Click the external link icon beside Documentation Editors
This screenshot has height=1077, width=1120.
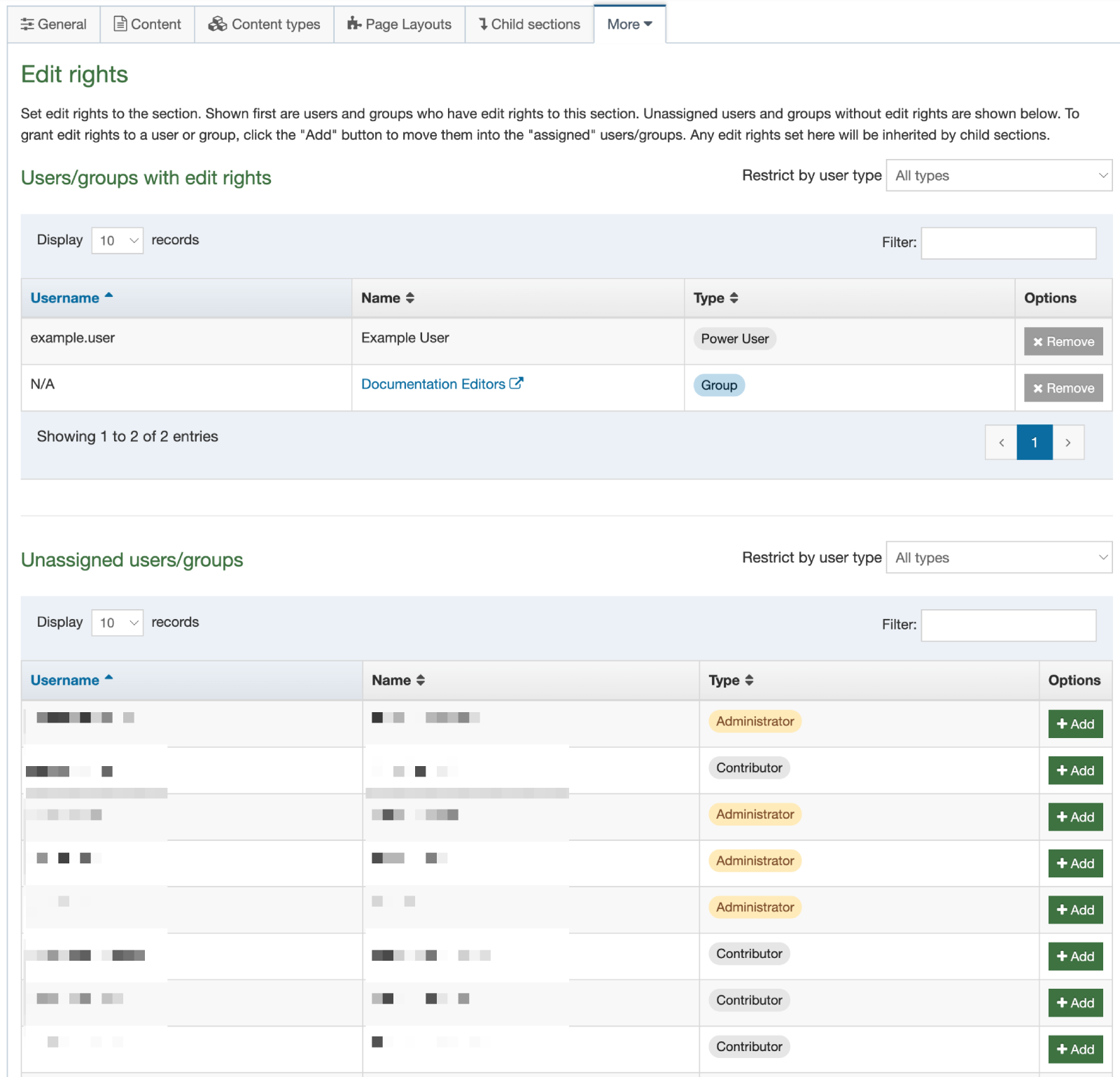click(x=516, y=383)
